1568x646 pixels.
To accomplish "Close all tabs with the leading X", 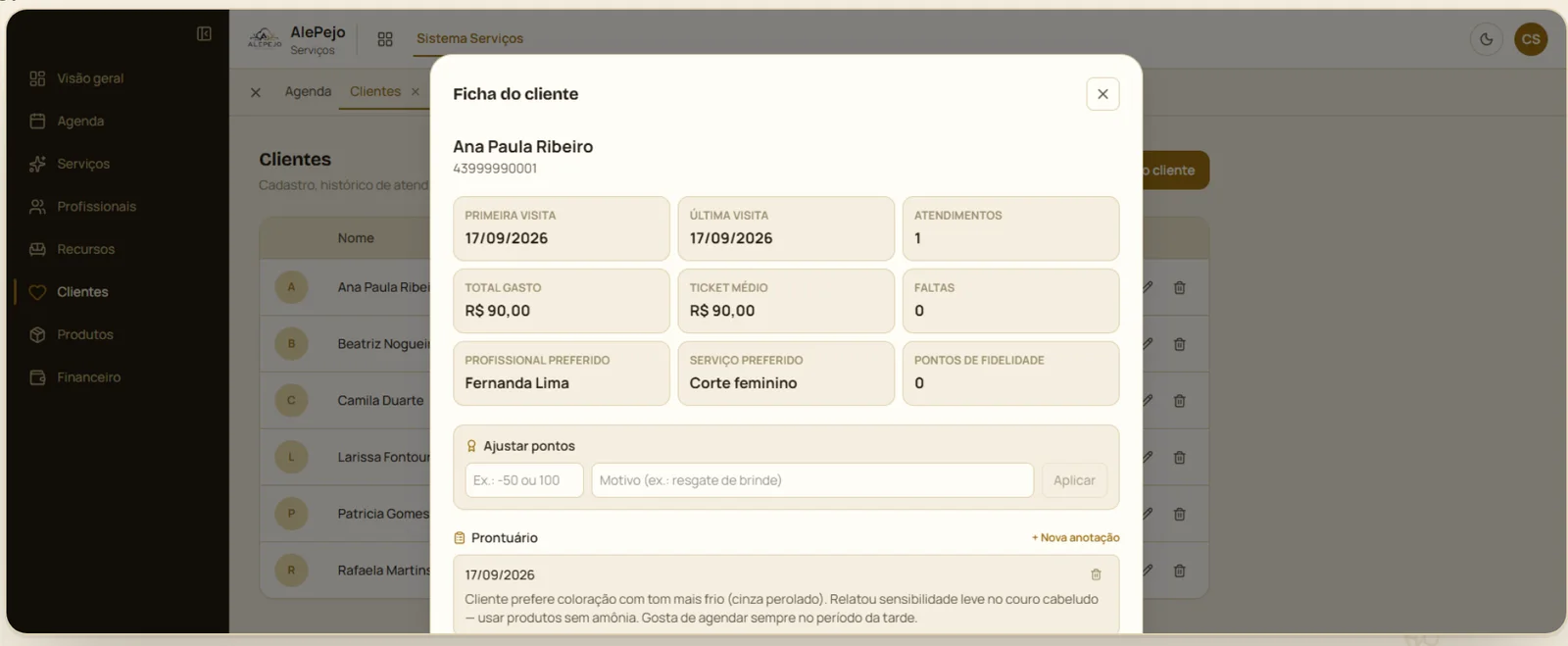I will 256,92.
